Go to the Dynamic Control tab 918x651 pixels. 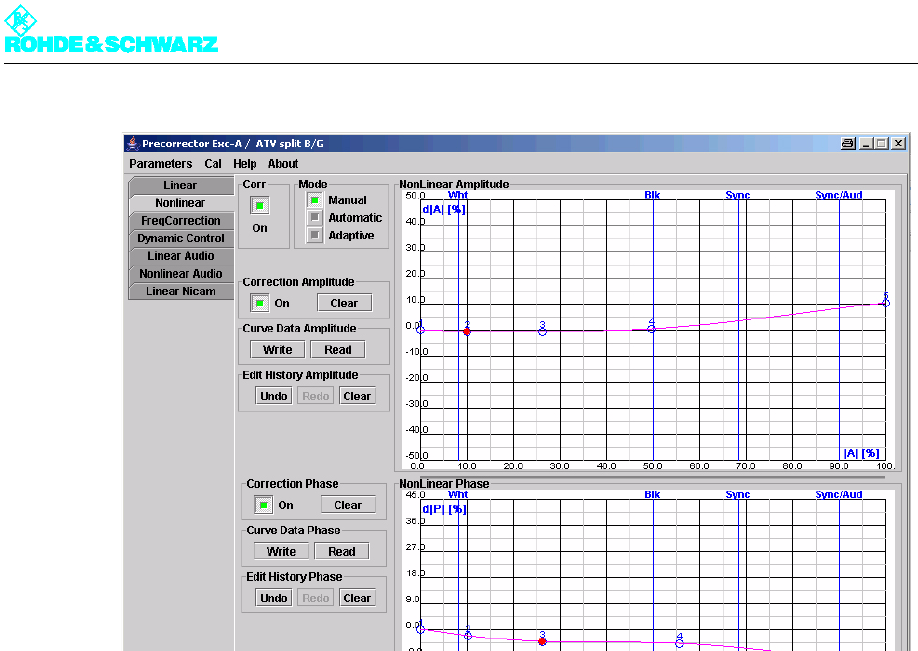[x=180, y=238]
